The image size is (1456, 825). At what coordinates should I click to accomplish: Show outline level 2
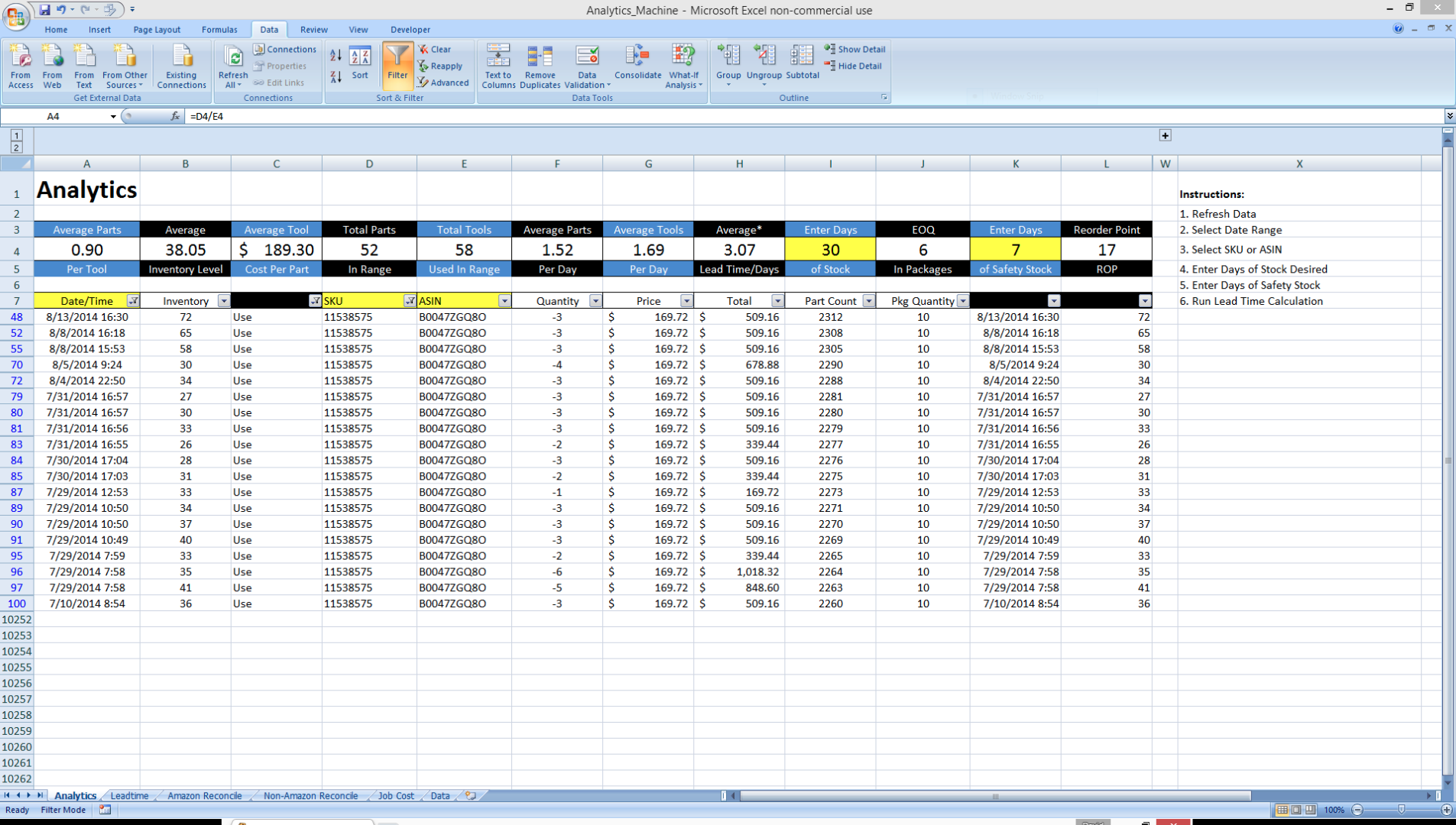tap(16, 147)
